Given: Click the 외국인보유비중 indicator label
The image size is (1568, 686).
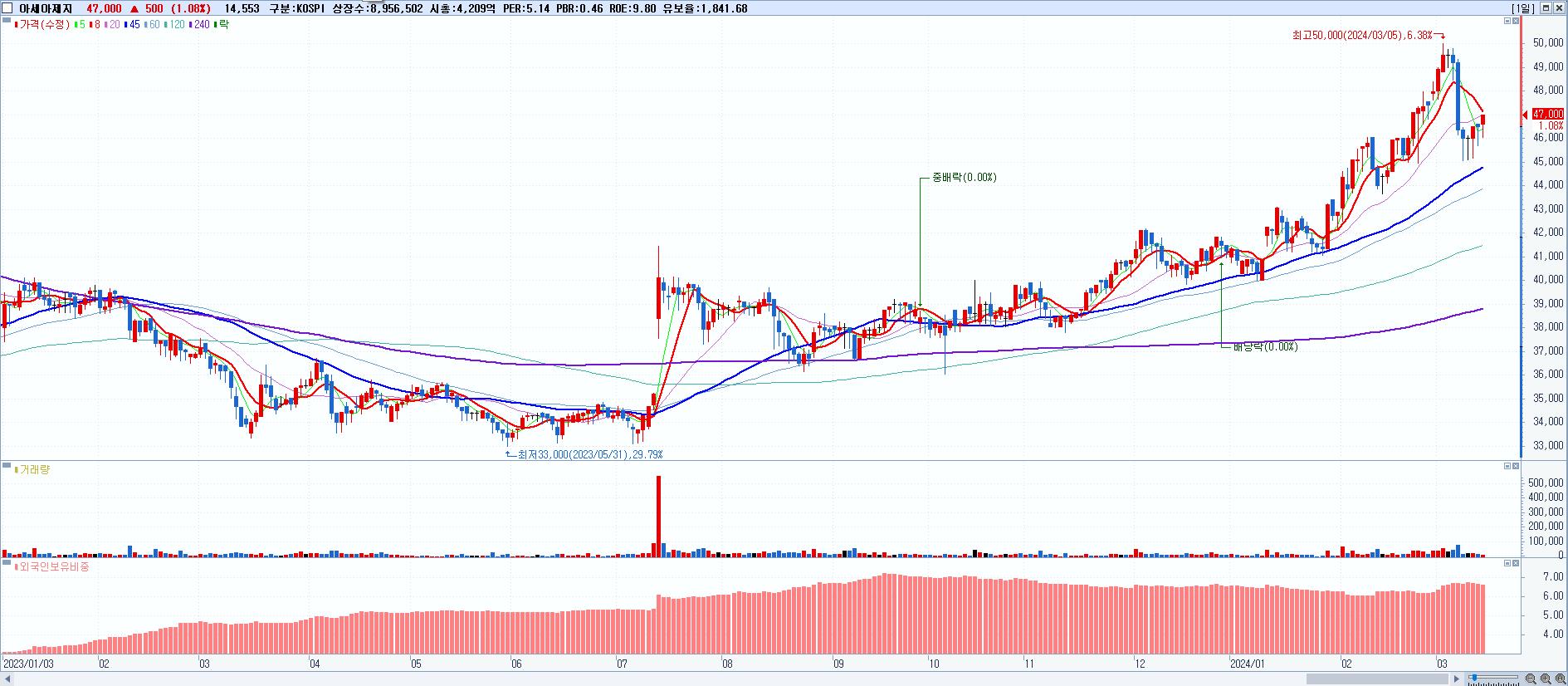Looking at the screenshot, I should coord(51,566).
